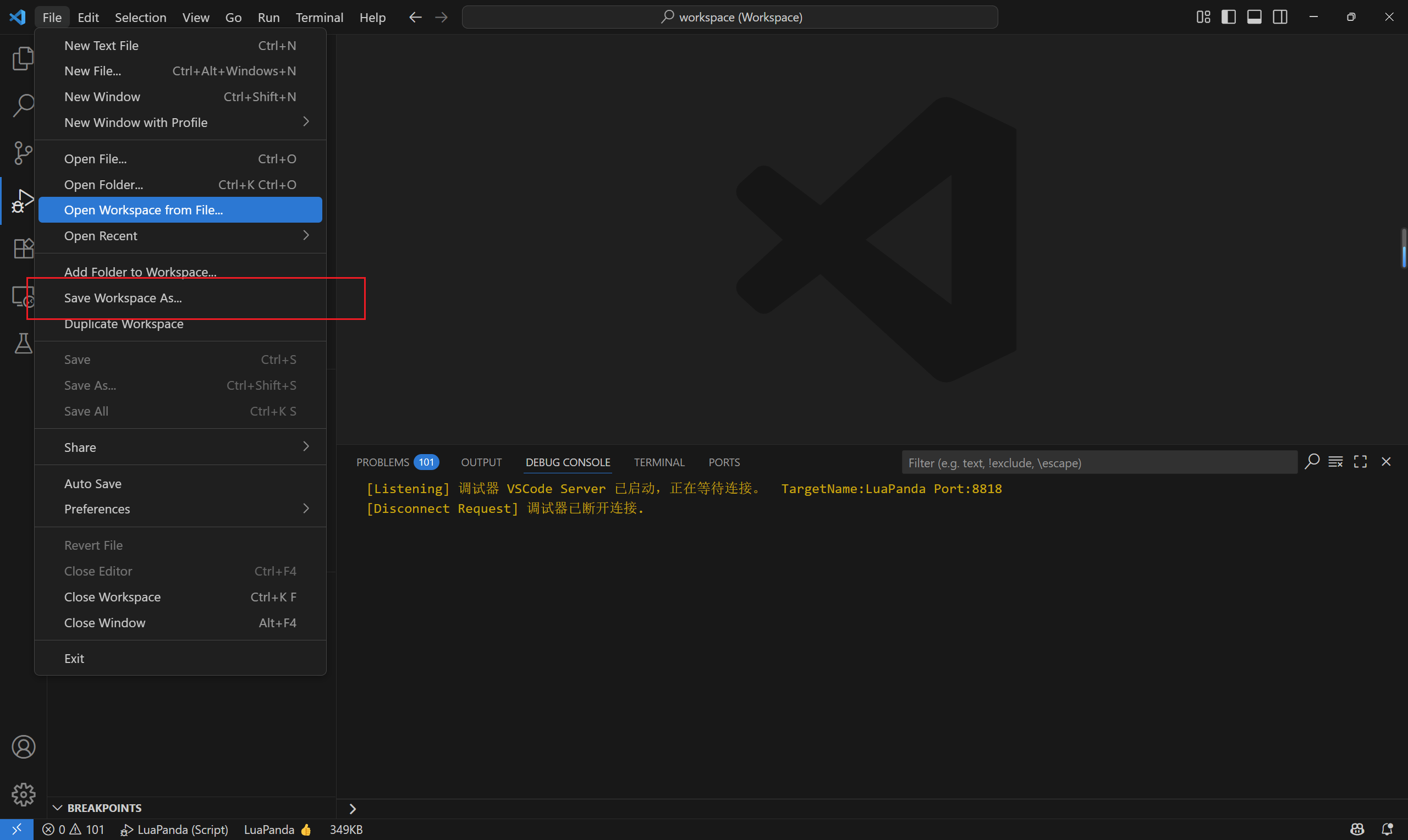The width and height of the screenshot is (1408, 840).
Task: Choose Save Workspace As... menu item
Action: (x=123, y=298)
